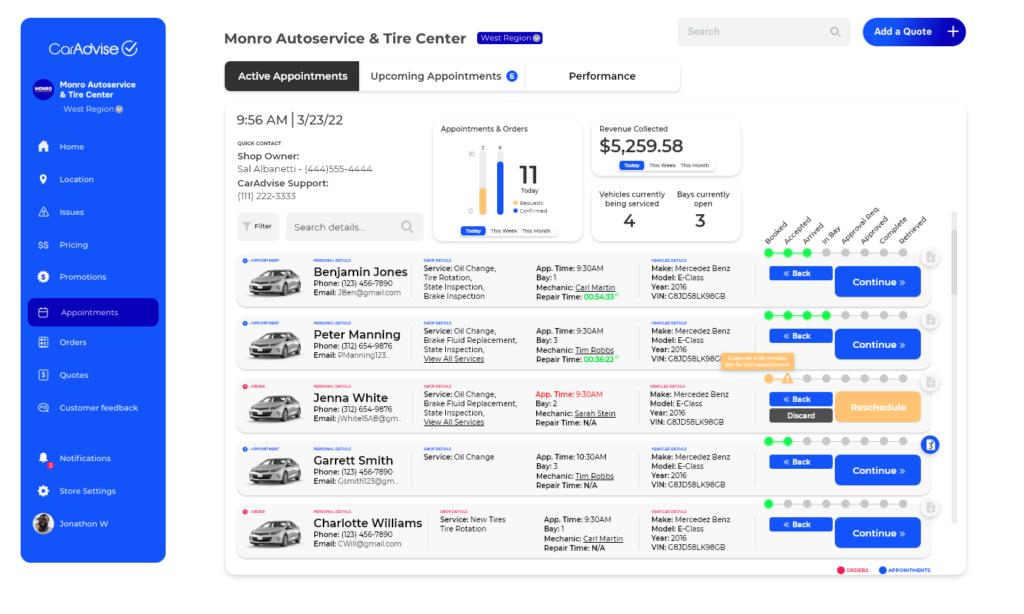
Task: Click blue APPOINTMENTS legend dot
Action: click(882, 570)
